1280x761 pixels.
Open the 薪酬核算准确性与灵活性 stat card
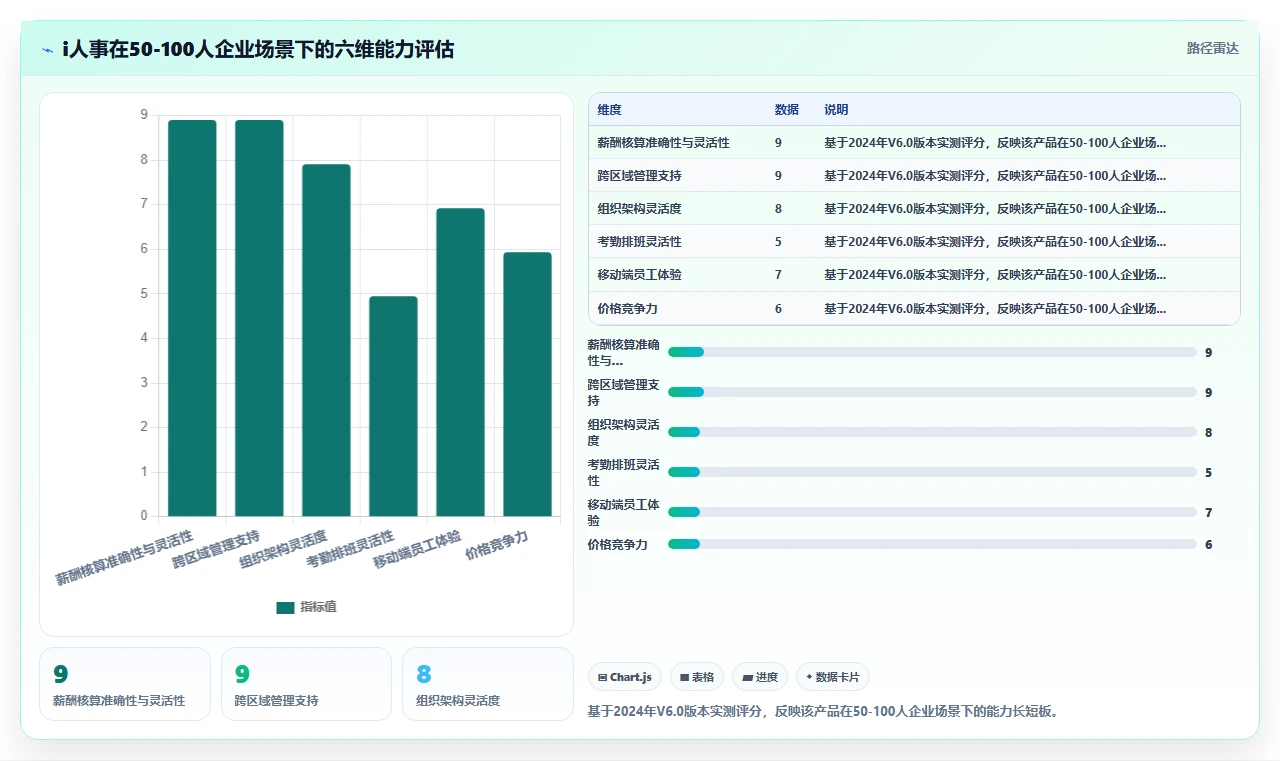(x=125, y=684)
